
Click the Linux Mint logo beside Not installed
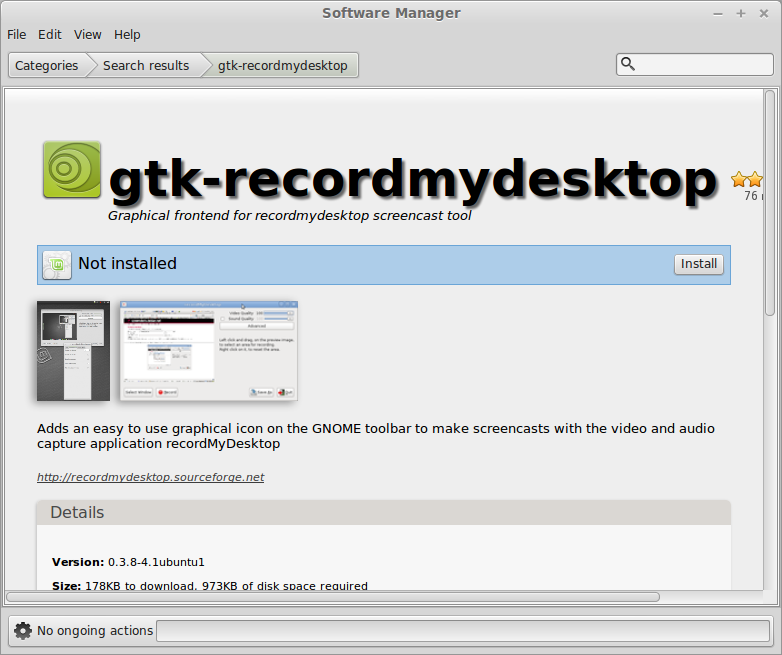coord(57,265)
